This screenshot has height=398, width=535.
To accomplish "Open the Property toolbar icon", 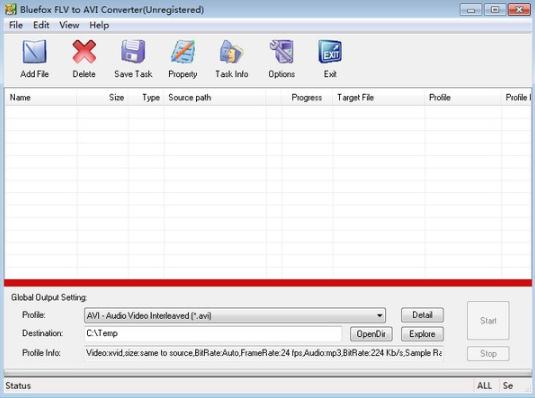I will click(x=183, y=52).
